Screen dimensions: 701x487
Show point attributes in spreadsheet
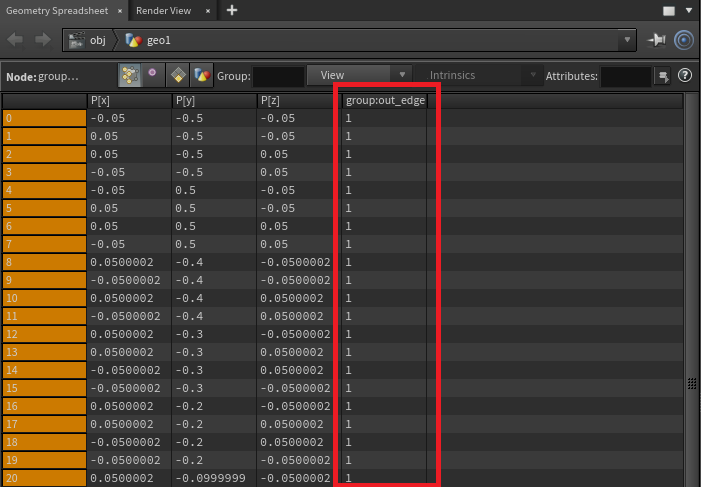click(130, 76)
